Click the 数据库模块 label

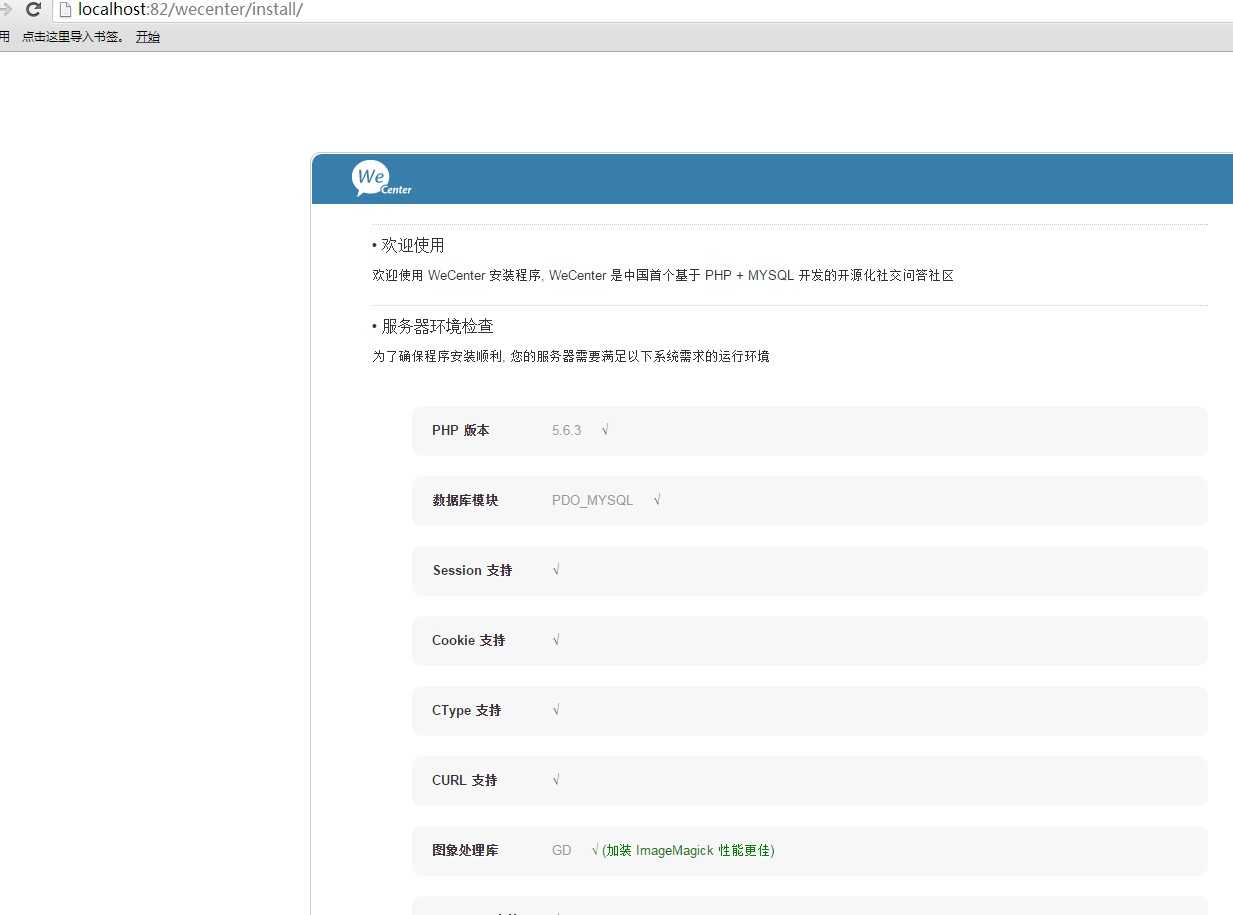tap(465, 500)
